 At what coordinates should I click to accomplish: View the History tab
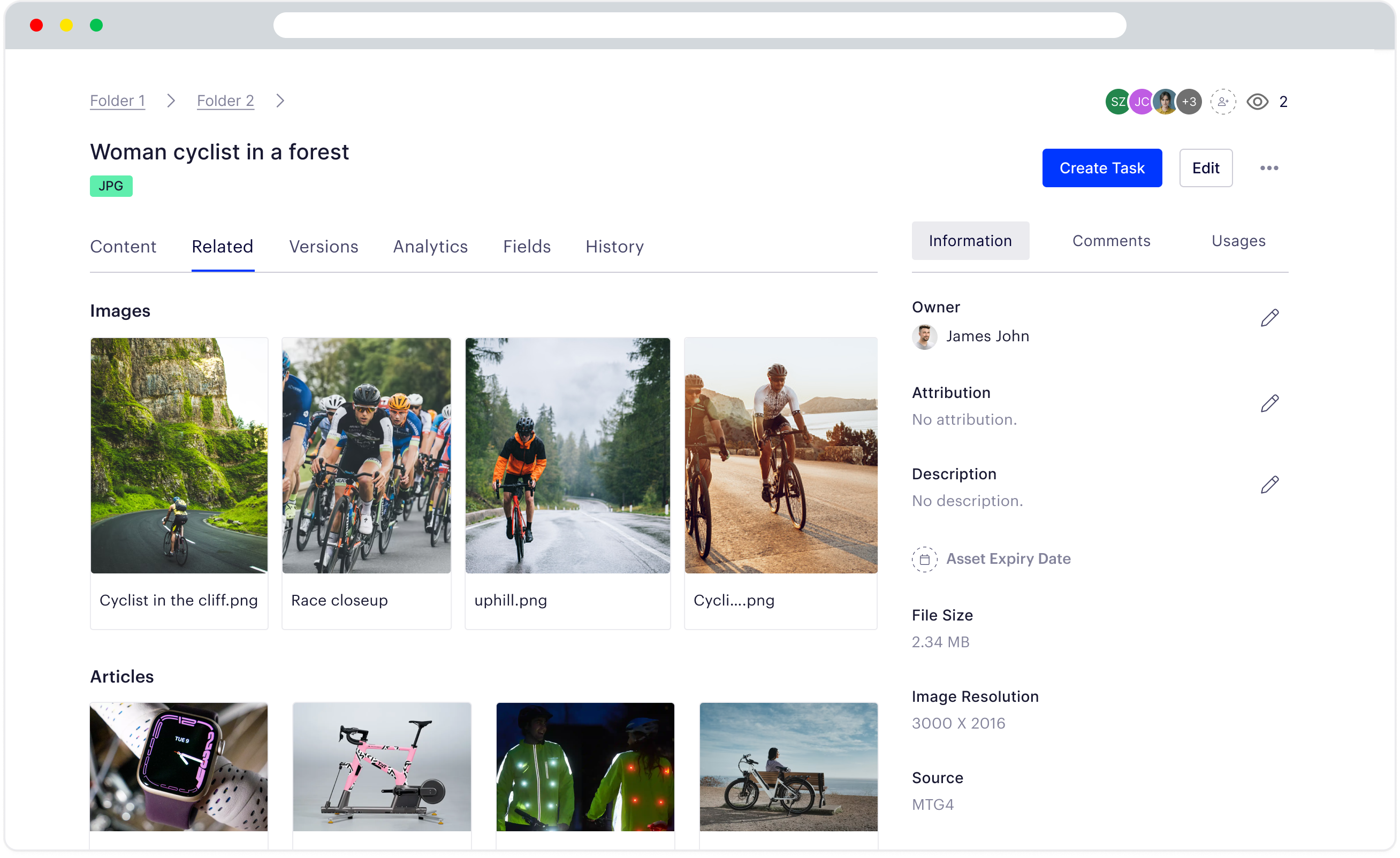[615, 247]
